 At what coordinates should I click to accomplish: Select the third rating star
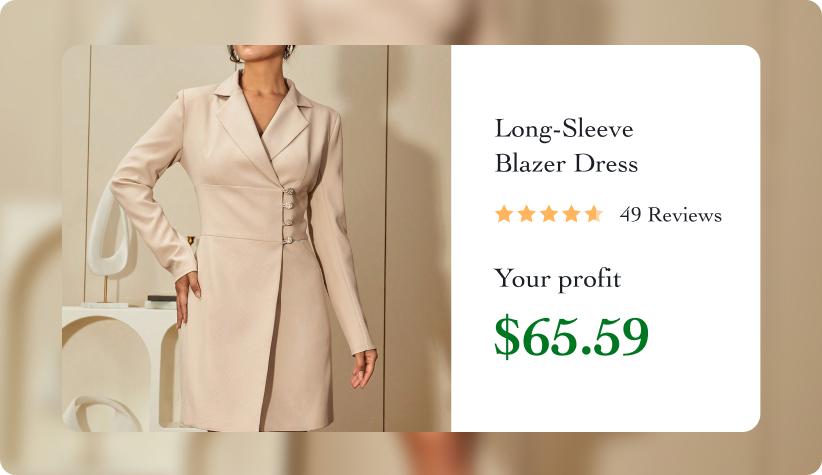[548, 214]
